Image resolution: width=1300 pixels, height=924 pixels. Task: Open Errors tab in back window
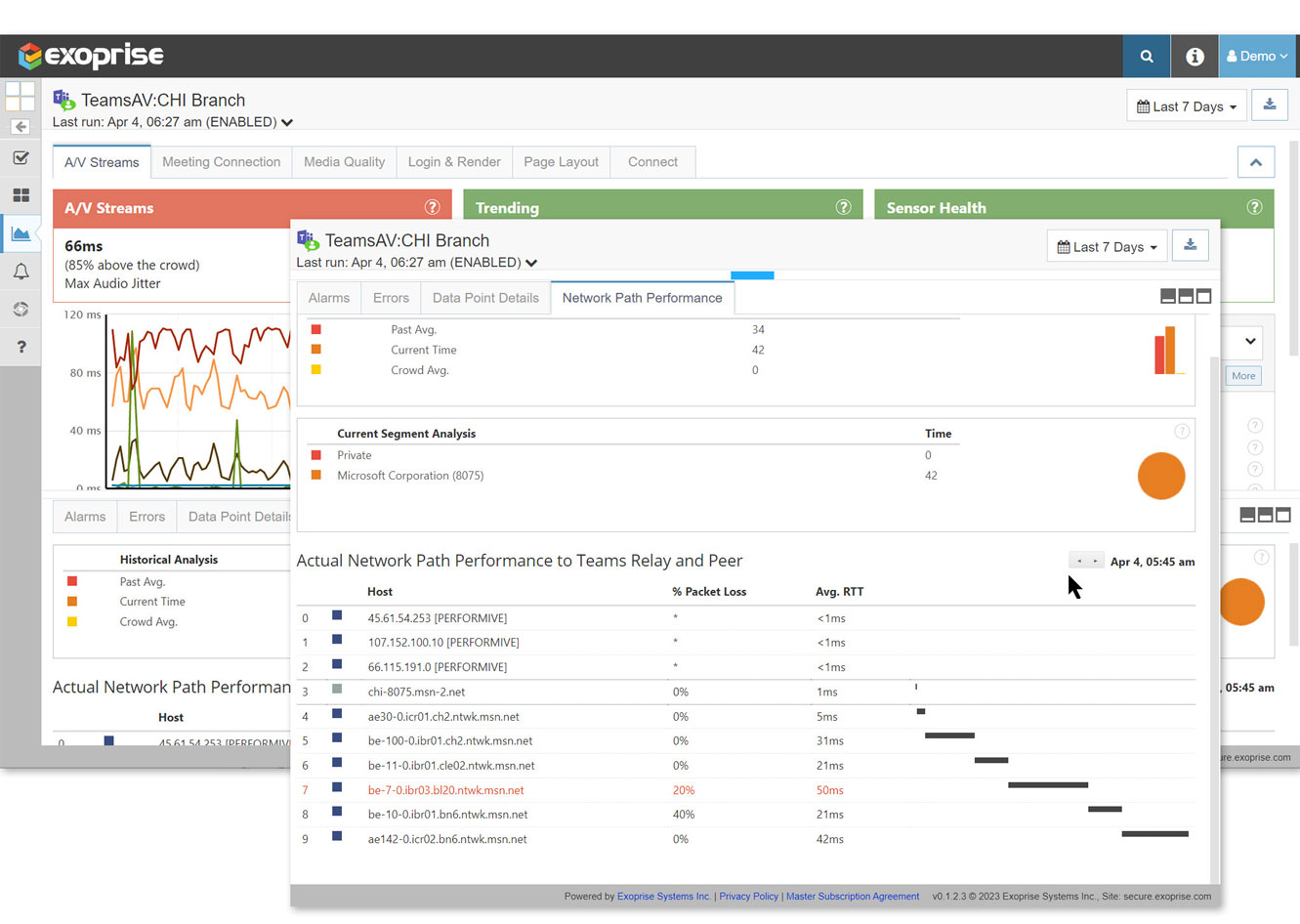click(x=147, y=517)
